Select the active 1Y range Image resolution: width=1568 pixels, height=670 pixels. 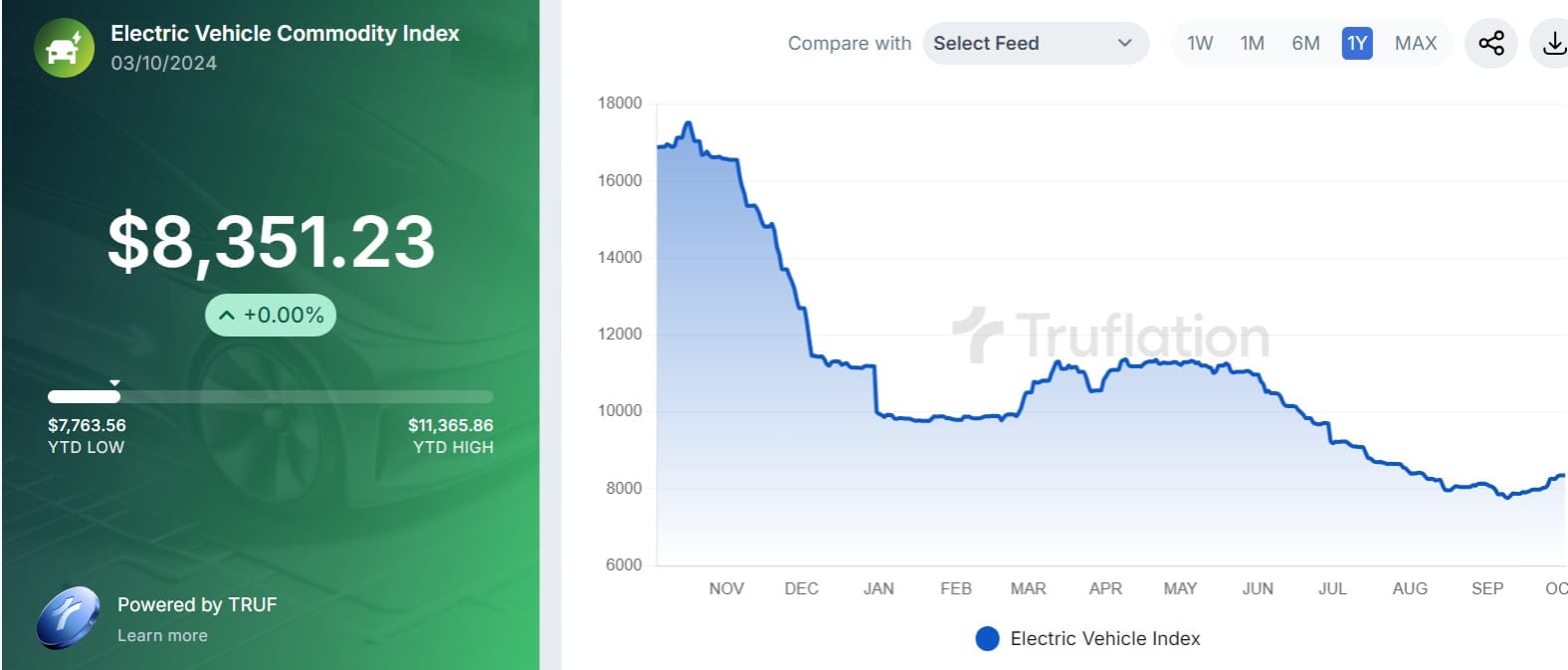(x=1357, y=43)
